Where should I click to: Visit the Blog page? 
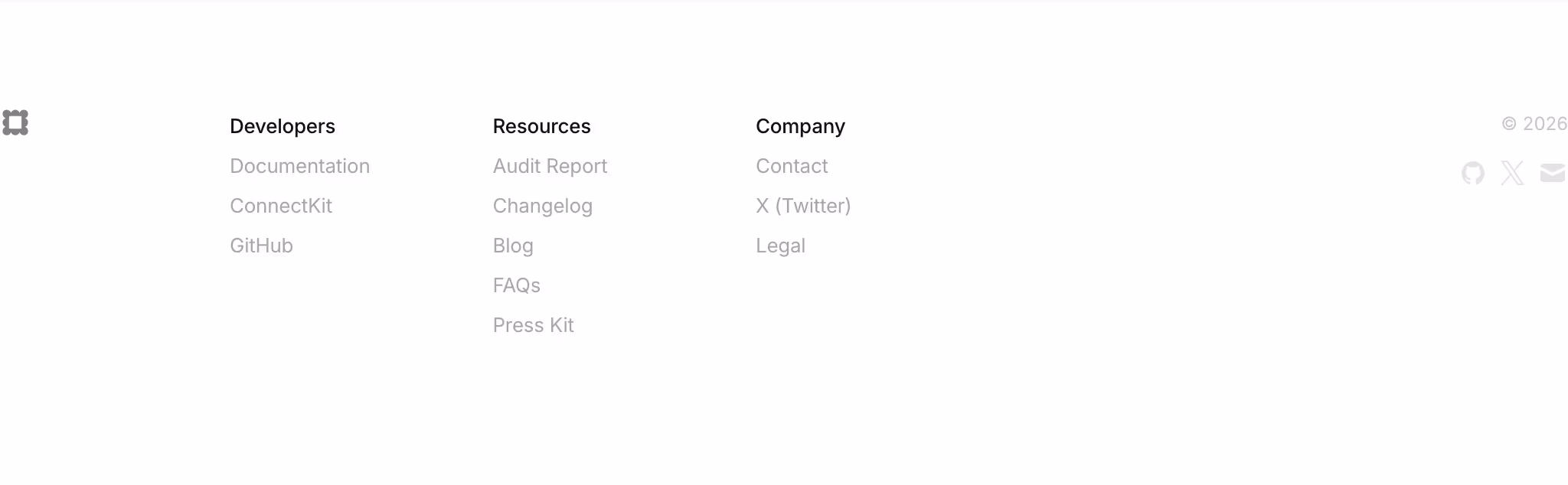coord(513,246)
